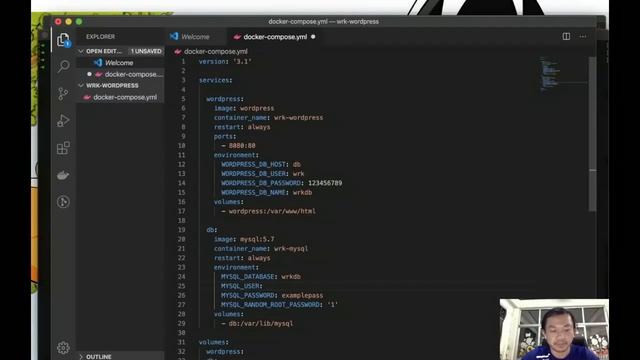Click the password value 123456789
Screen dimensions: 640x360
325,183
